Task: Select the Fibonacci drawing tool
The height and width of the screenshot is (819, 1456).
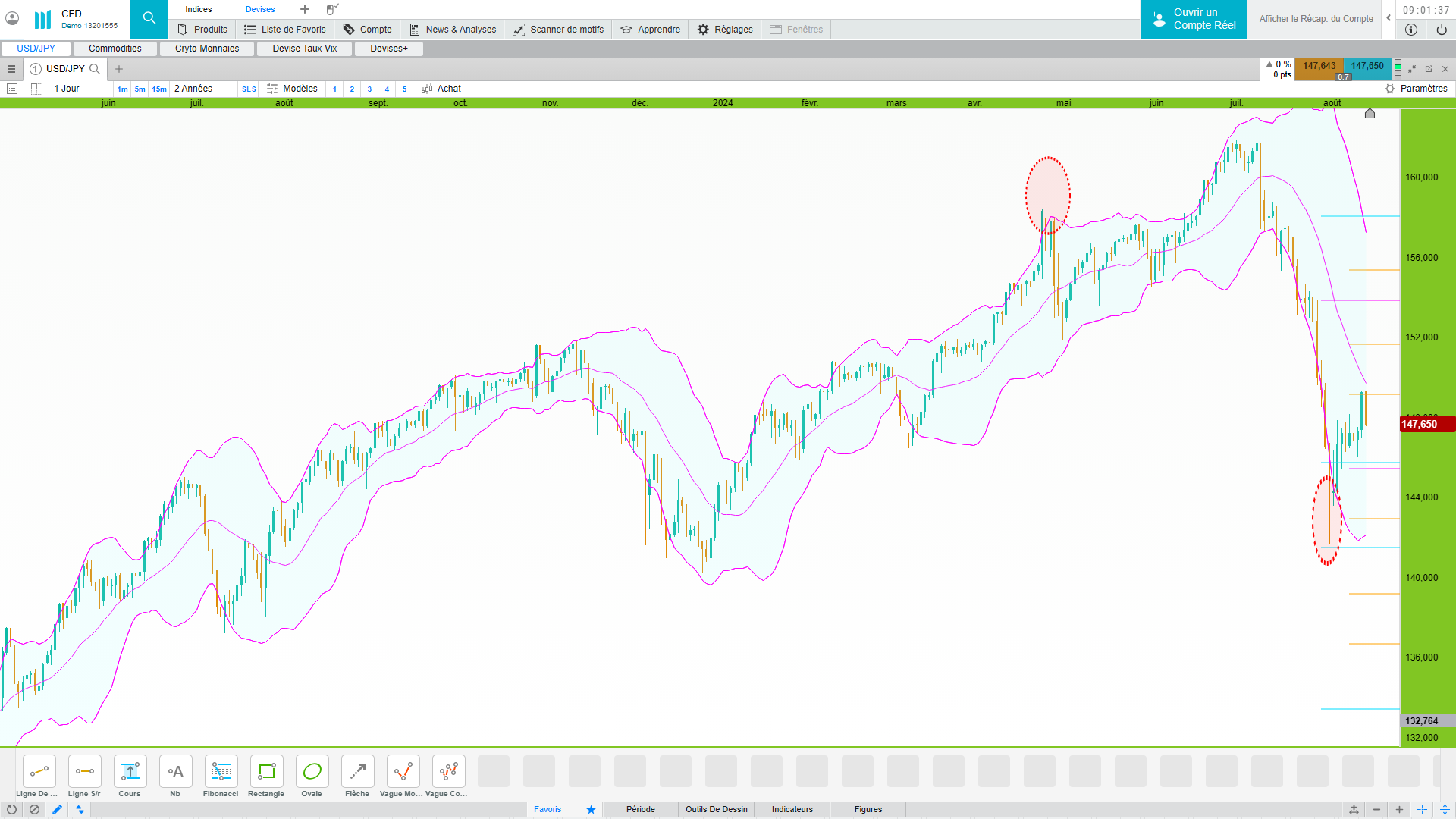Action: coord(221,772)
